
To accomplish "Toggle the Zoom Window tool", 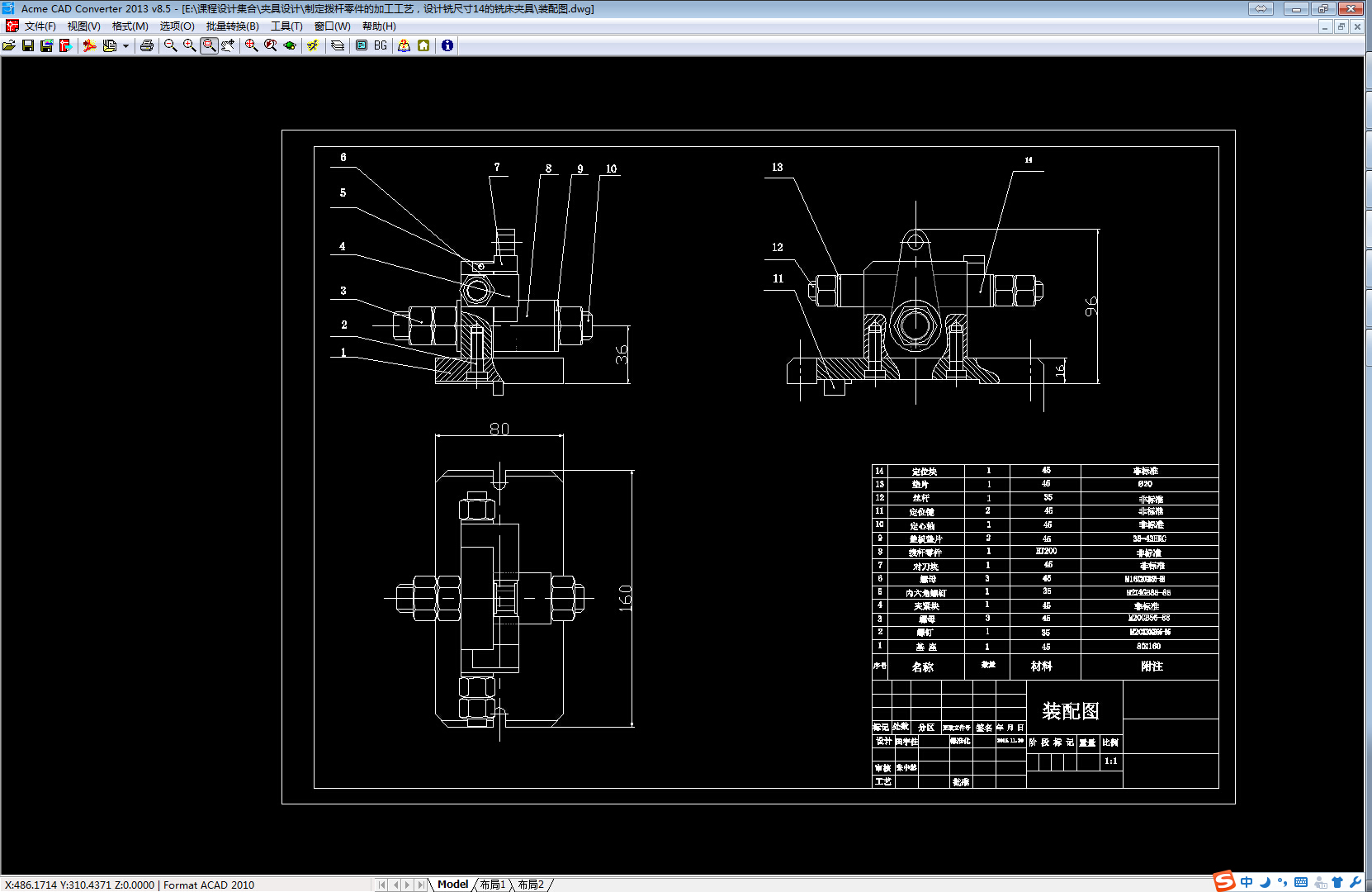I will 209,45.
